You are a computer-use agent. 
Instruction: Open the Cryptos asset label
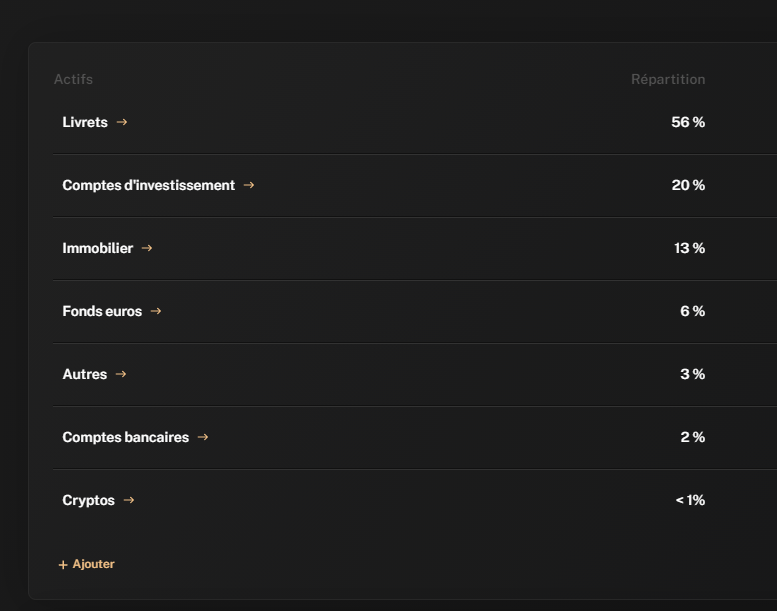[x=88, y=500]
